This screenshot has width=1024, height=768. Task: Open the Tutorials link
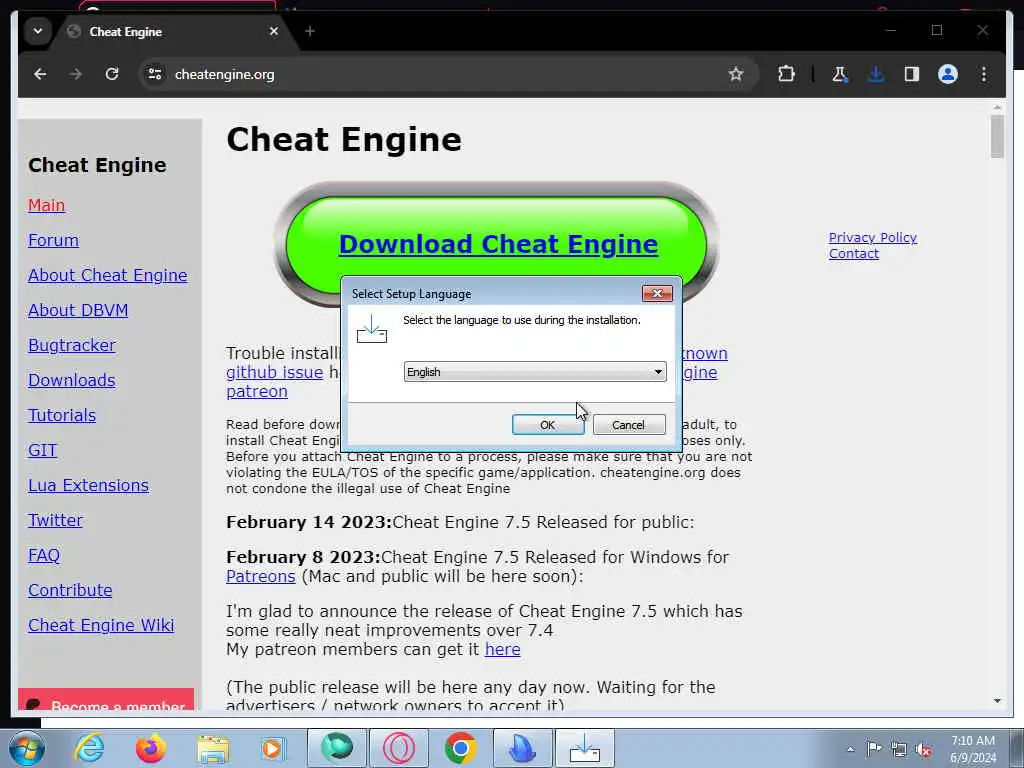point(62,415)
